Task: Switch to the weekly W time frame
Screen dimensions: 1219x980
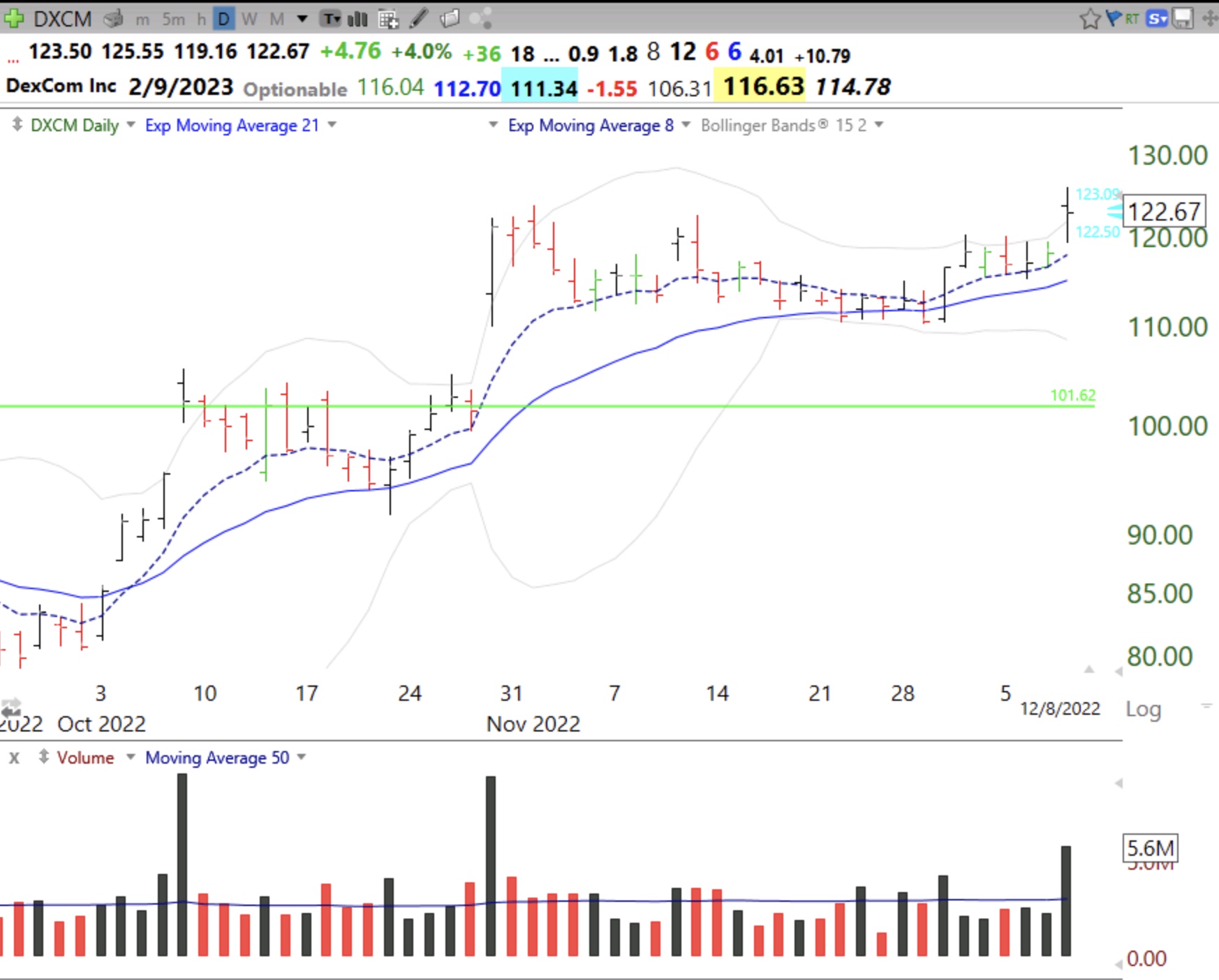Action: 249,19
